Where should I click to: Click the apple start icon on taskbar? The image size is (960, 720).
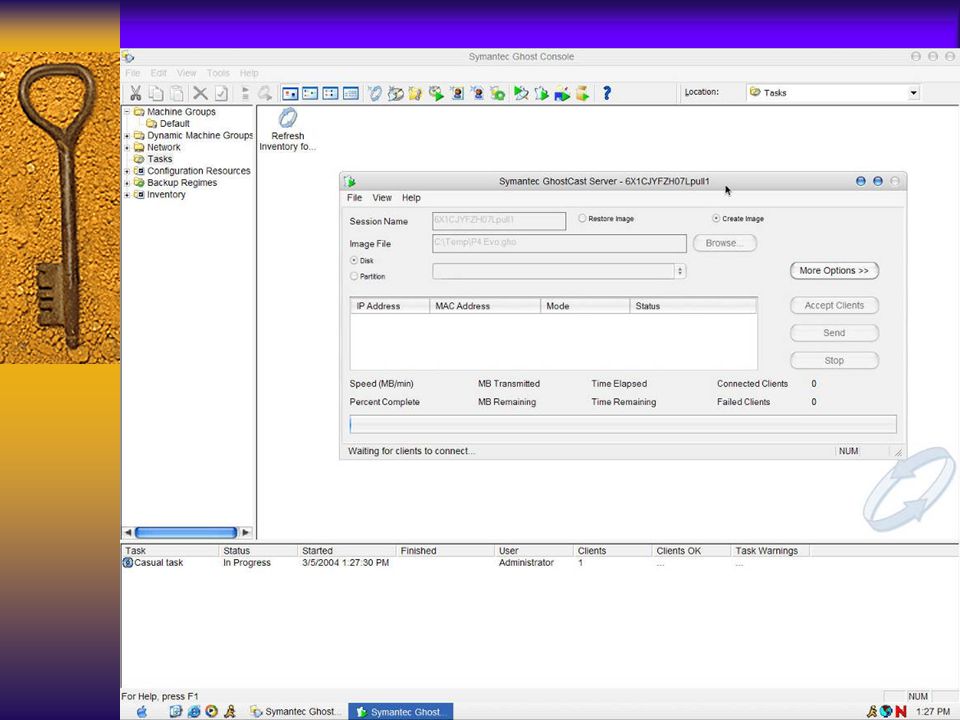coord(142,711)
